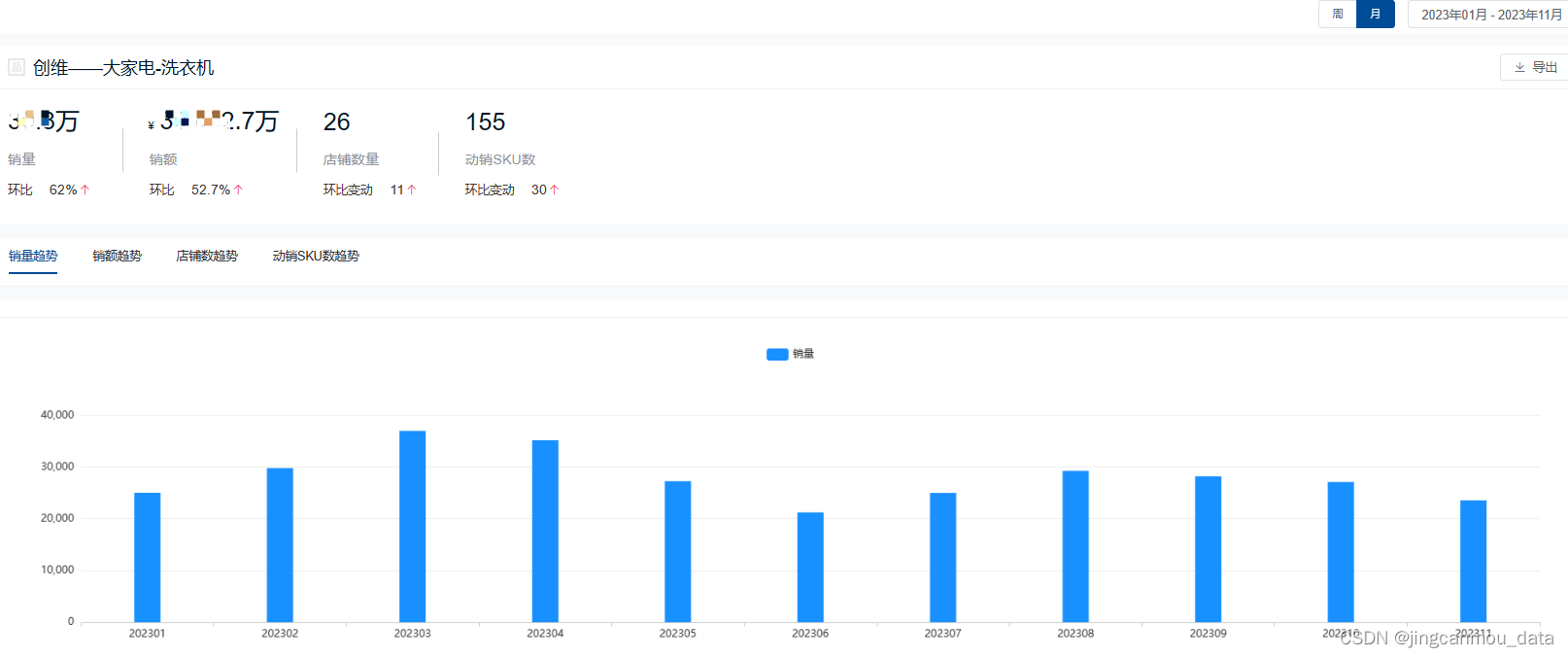
Task: Click the 202307 bar in chart
Action: click(x=943, y=557)
